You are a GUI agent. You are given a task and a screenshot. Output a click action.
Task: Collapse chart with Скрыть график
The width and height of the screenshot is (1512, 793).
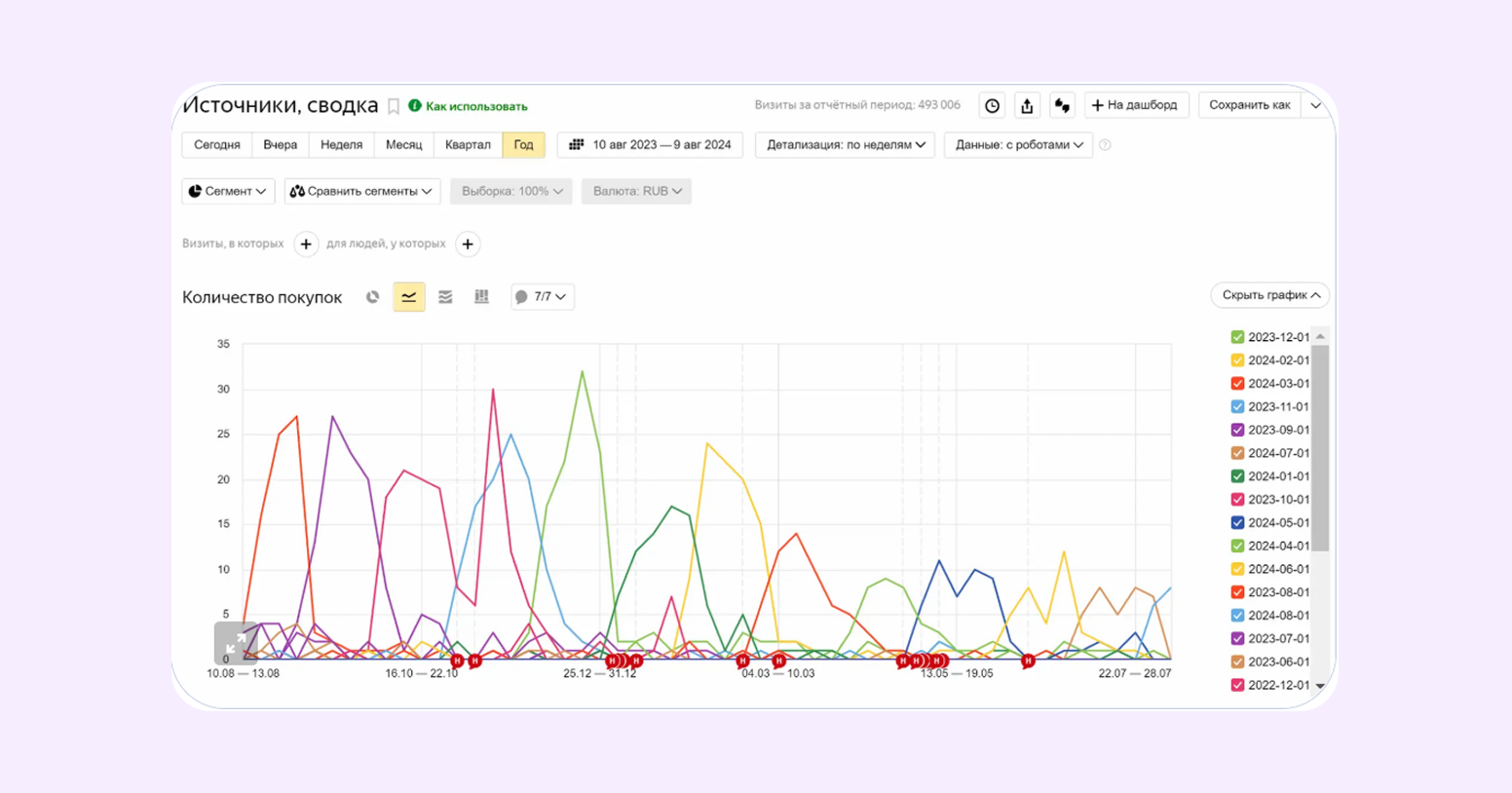pyautogui.click(x=1270, y=295)
